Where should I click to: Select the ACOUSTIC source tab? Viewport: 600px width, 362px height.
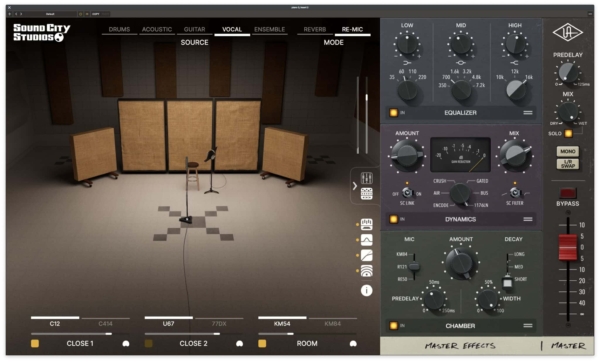click(157, 29)
